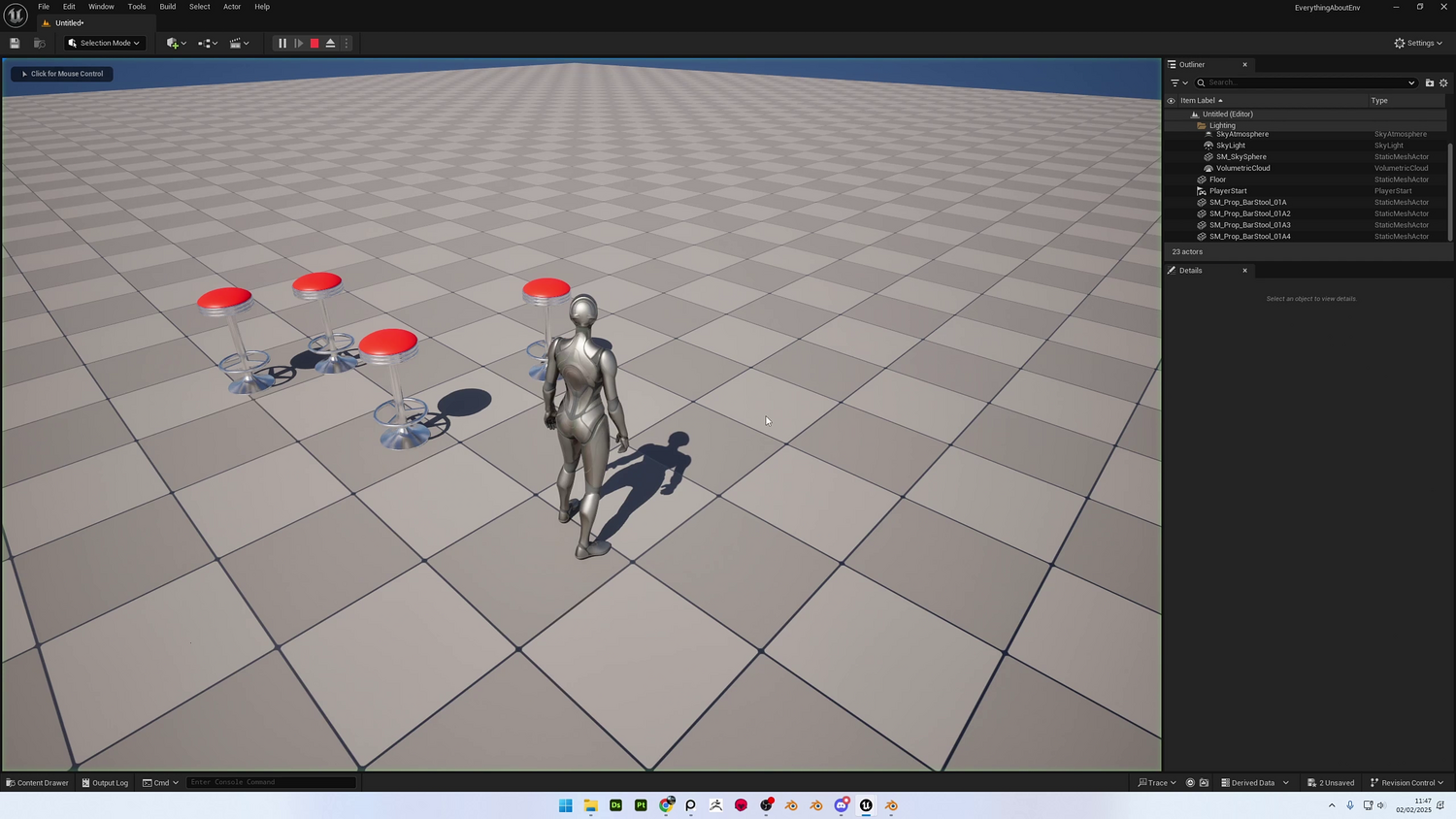
Task: Open the Add content (cube plus) menu
Action: (x=176, y=43)
